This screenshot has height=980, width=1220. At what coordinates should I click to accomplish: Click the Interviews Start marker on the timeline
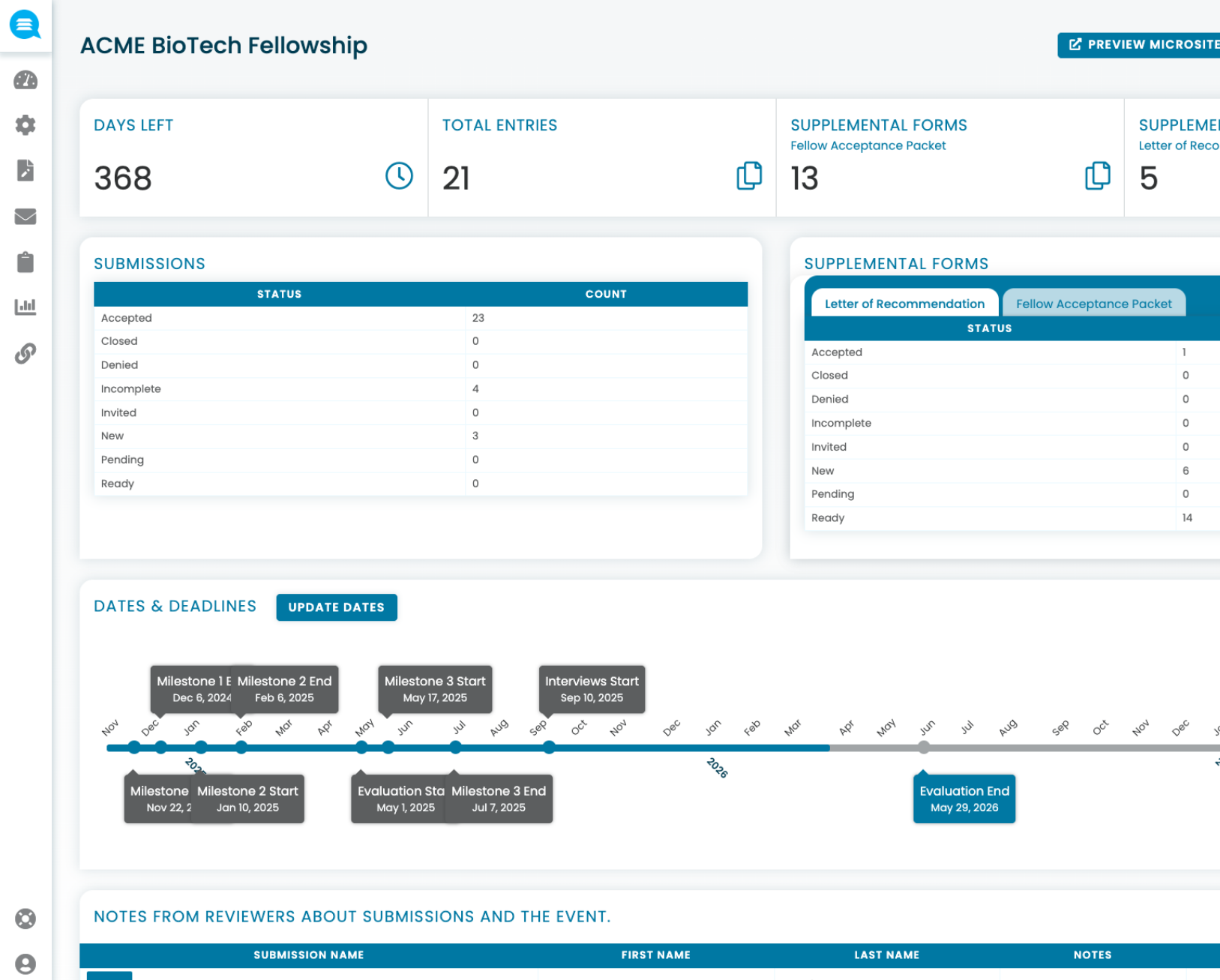click(592, 689)
